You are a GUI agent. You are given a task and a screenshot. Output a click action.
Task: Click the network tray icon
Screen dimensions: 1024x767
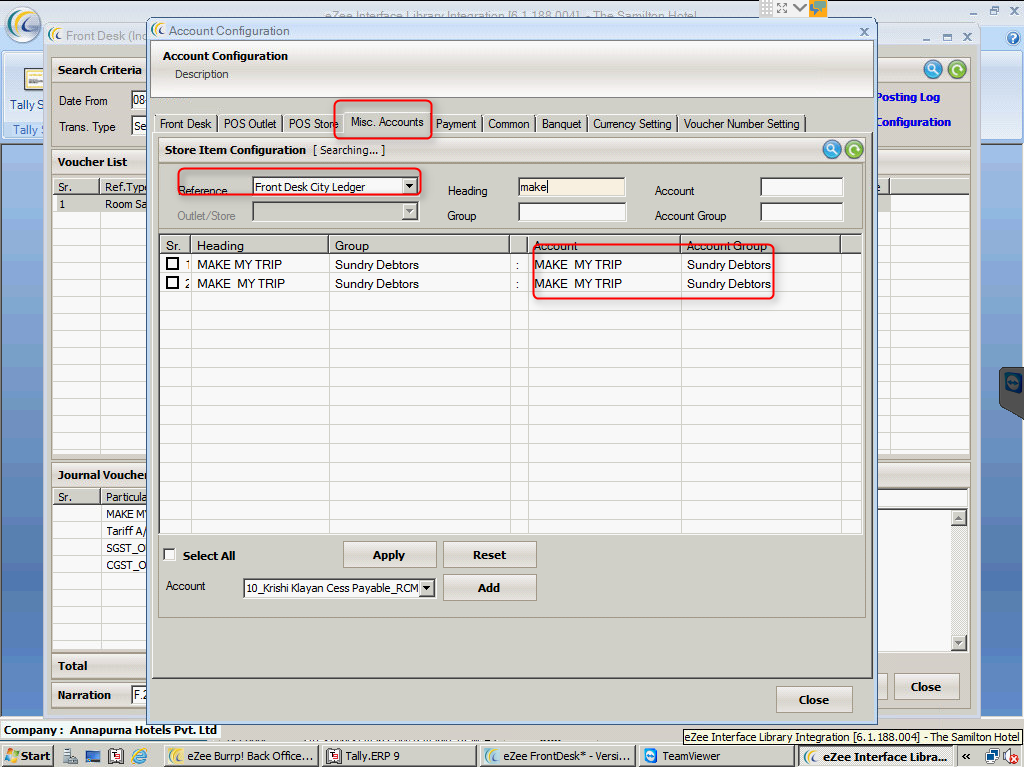[993, 756]
